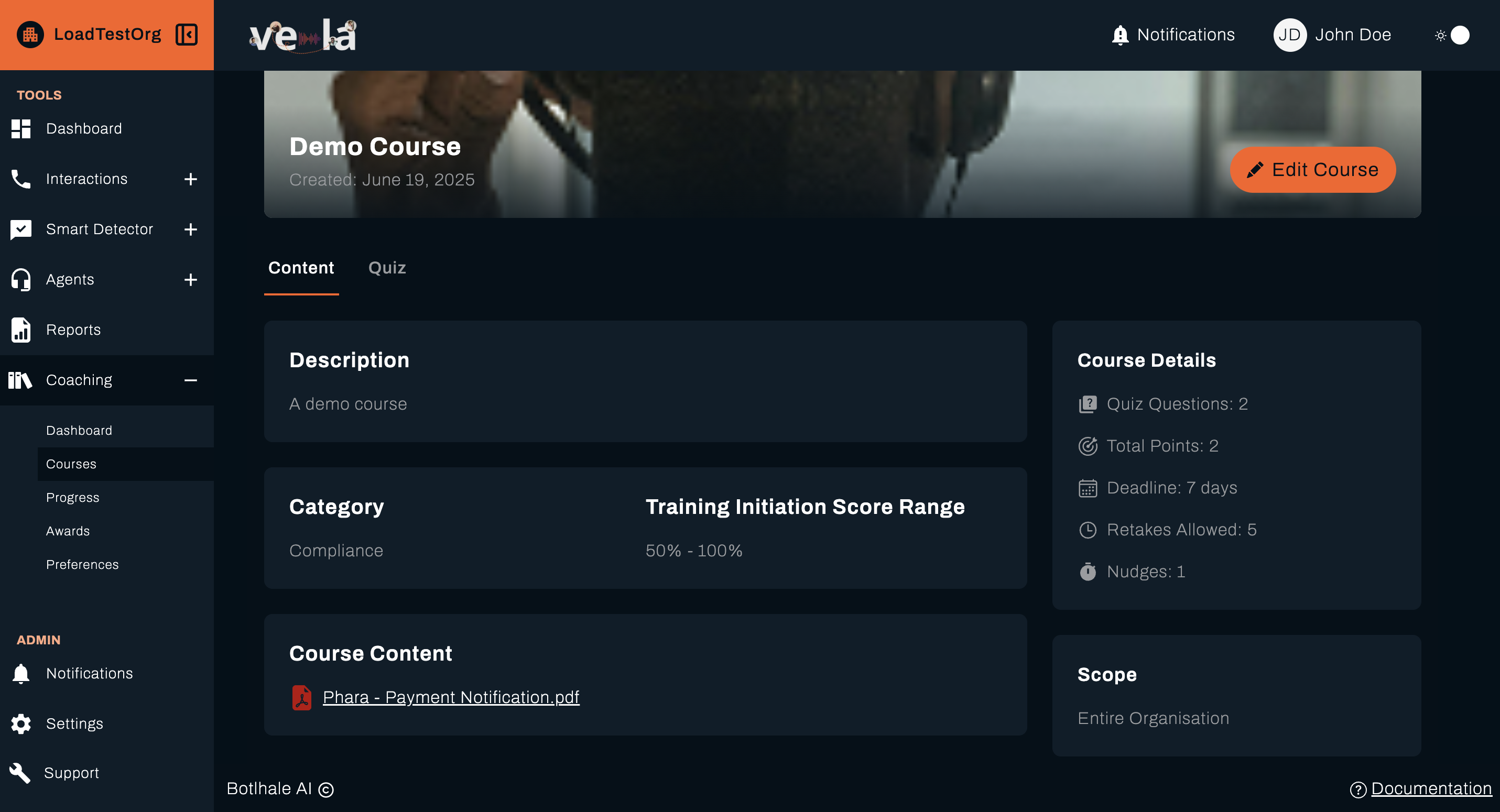Open Interactions using the phone icon

tap(21, 179)
